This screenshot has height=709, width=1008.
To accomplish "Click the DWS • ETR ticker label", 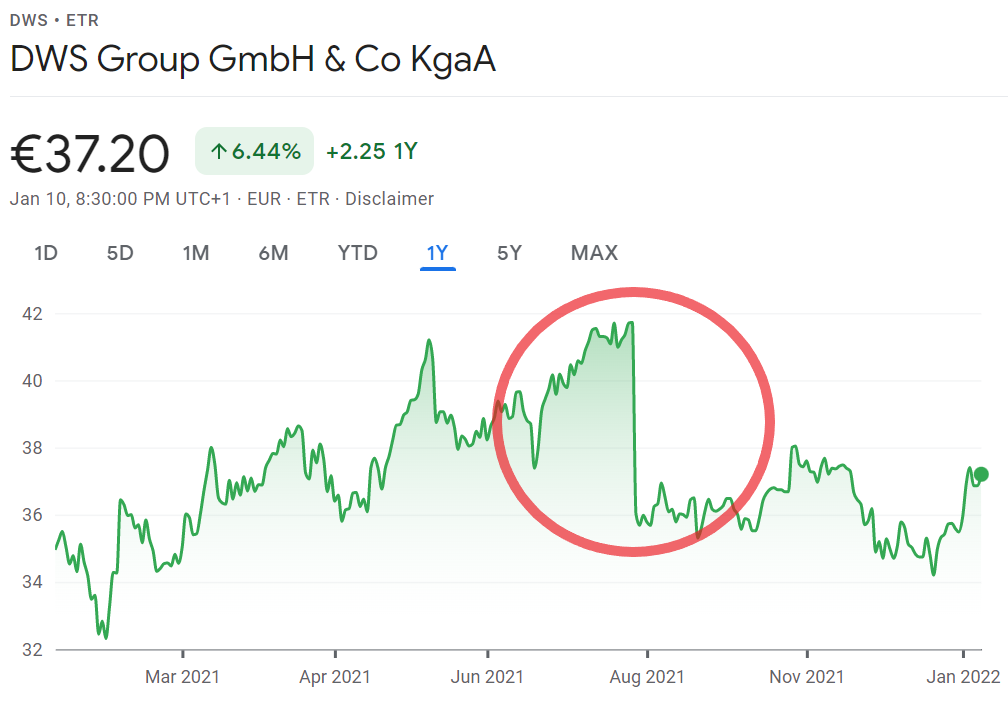I will pos(54,20).
